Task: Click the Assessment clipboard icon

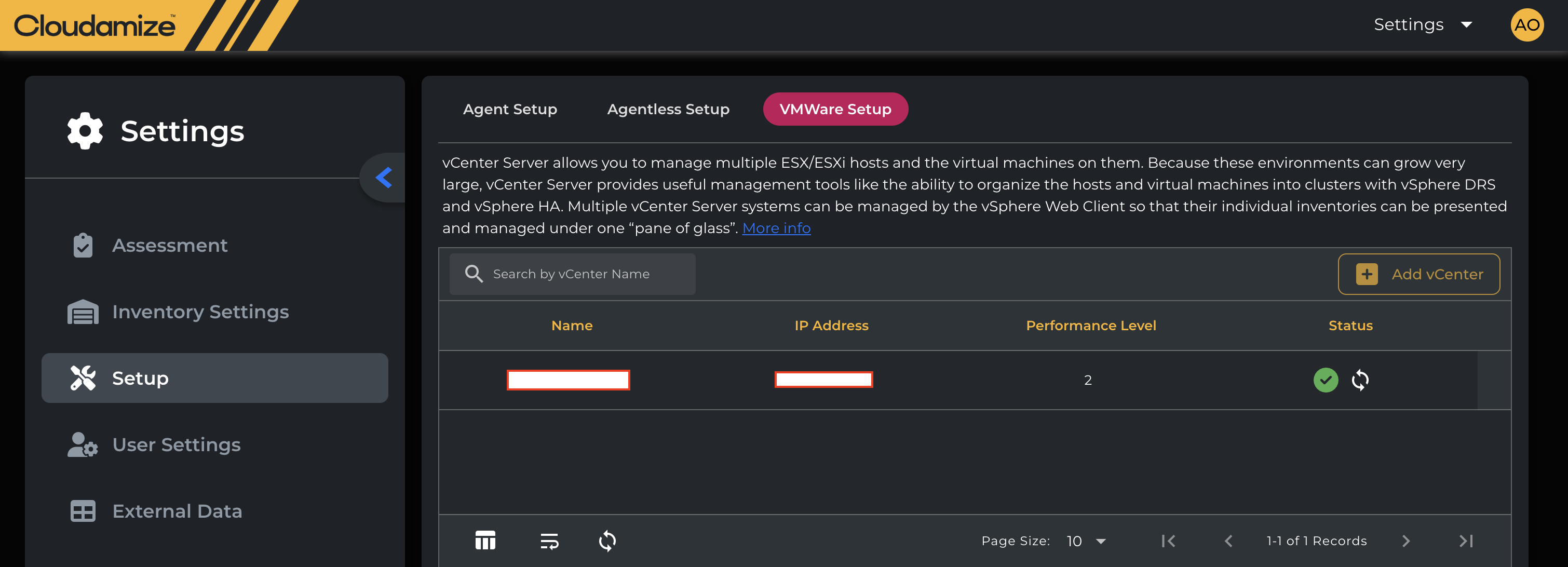Action: [83, 246]
